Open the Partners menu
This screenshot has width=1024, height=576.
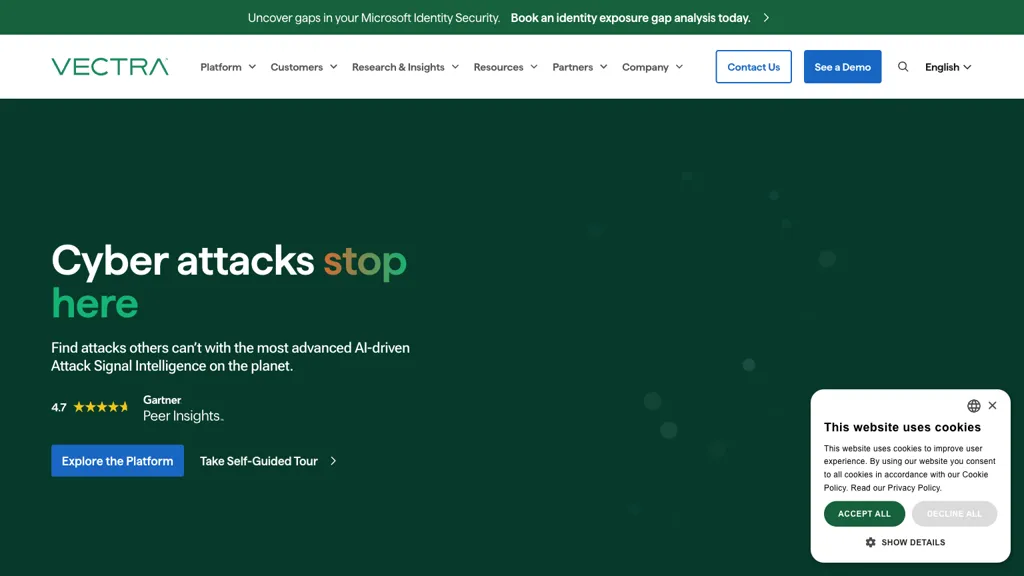(x=579, y=67)
